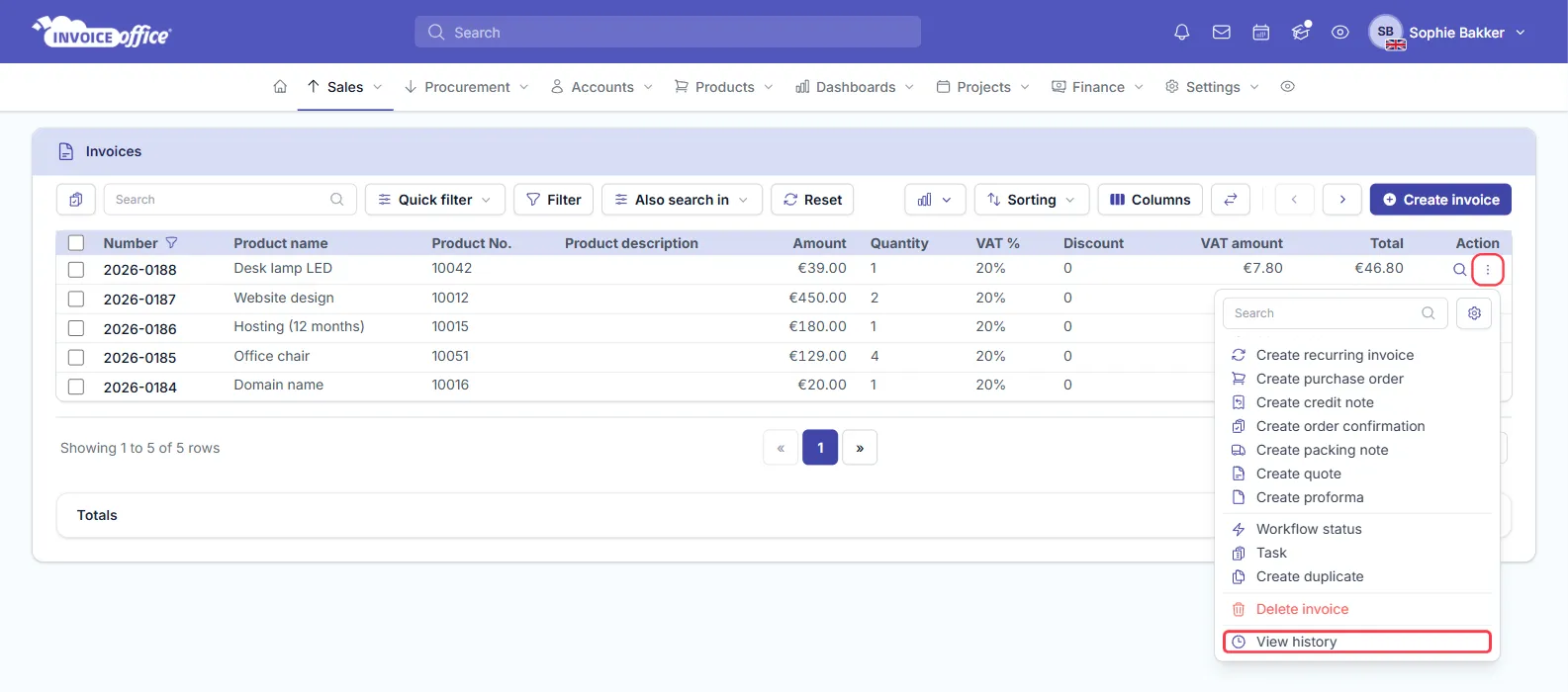This screenshot has height=692, width=1568.
Task: Open action menu settings gear icon
Action: click(x=1474, y=313)
